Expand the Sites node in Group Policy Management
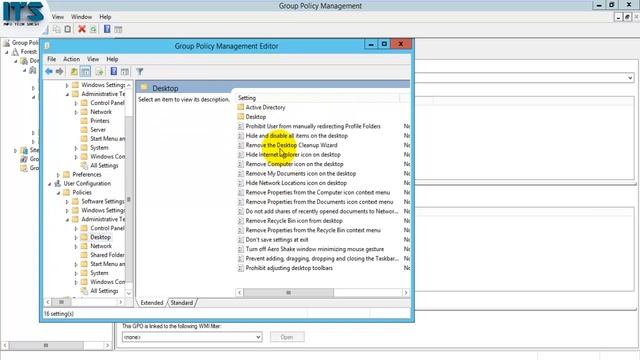This screenshot has height=360, width=640. tap(16, 151)
